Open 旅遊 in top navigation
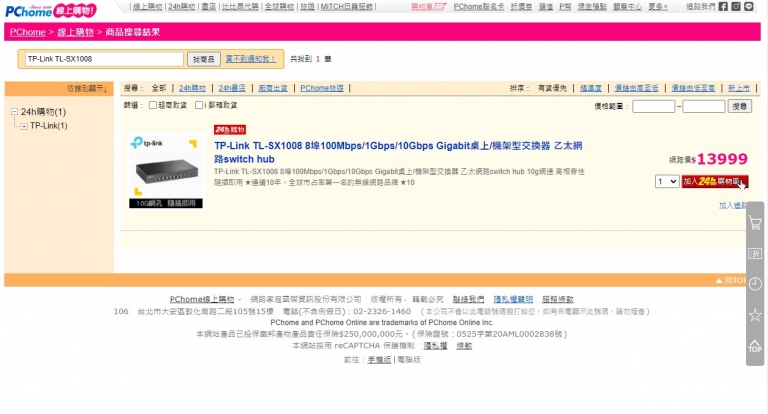The width and height of the screenshot is (768, 414). 307,6
